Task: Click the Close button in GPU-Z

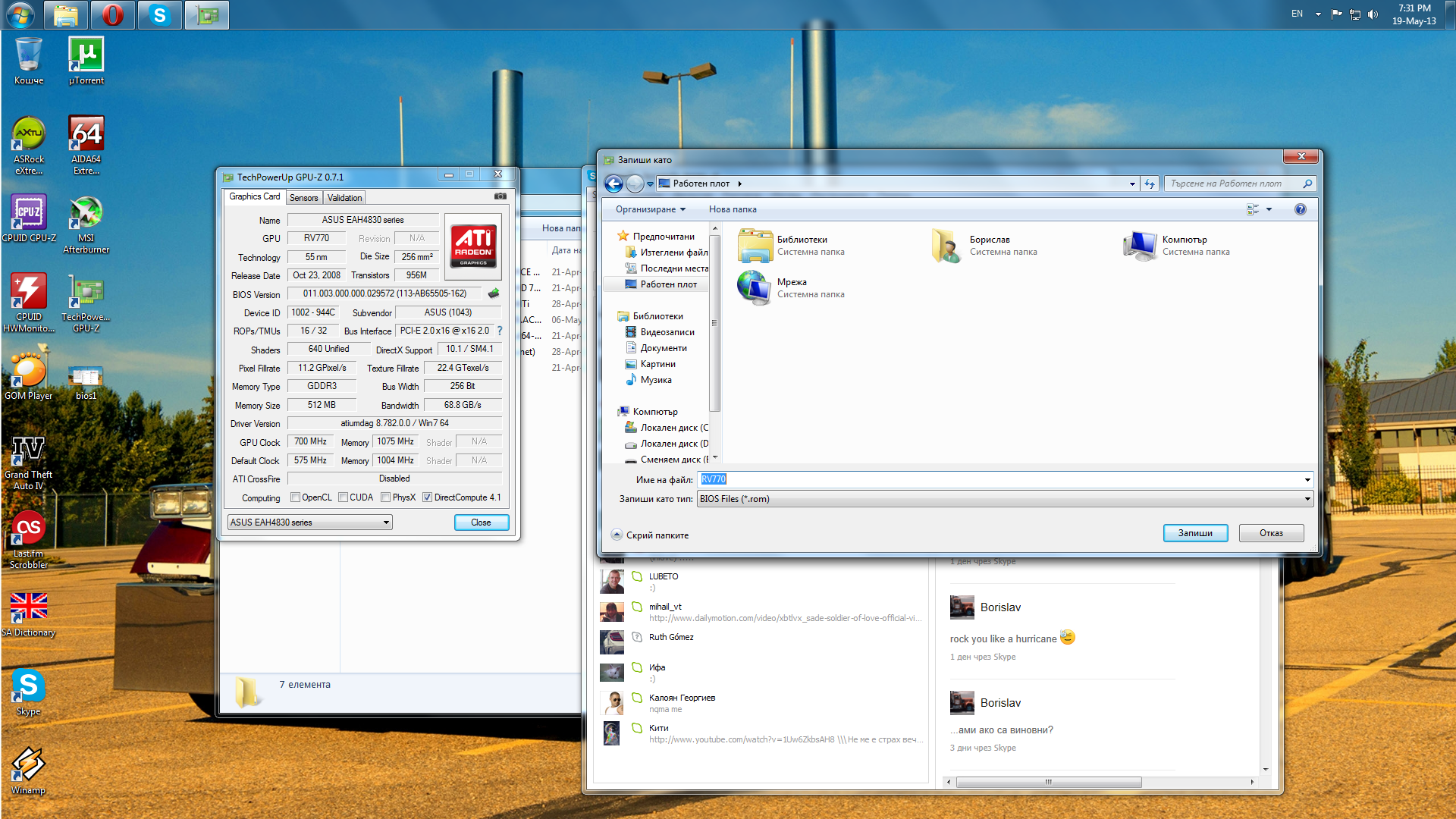Action: [x=481, y=522]
